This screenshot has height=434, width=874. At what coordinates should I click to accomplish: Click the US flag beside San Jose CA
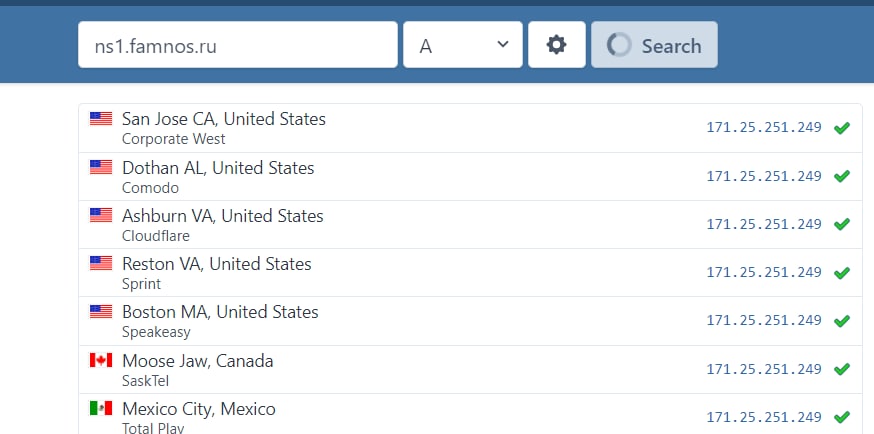coord(101,119)
